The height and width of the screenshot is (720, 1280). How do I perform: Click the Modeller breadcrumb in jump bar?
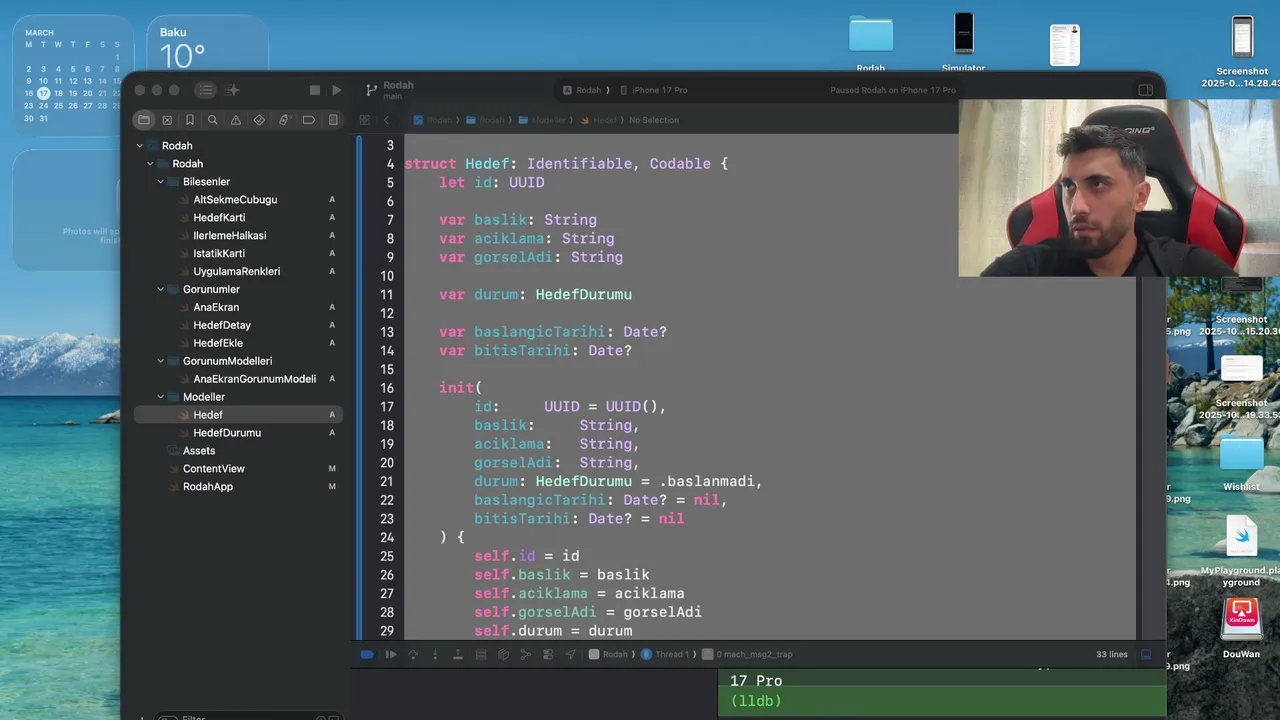[542, 120]
